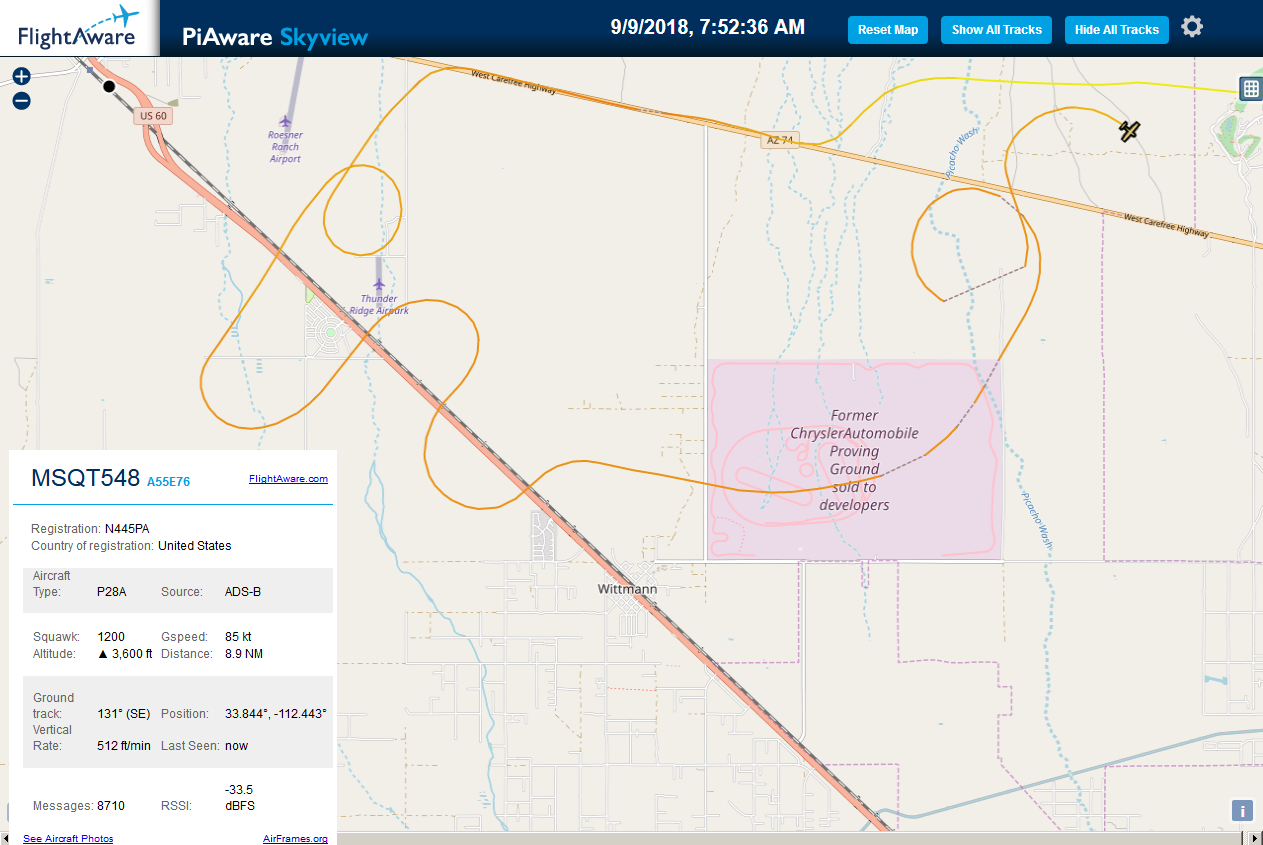Click the aircraft type value P28A
The height and width of the screenshot is (845, 1263).
tap(111, 592)
